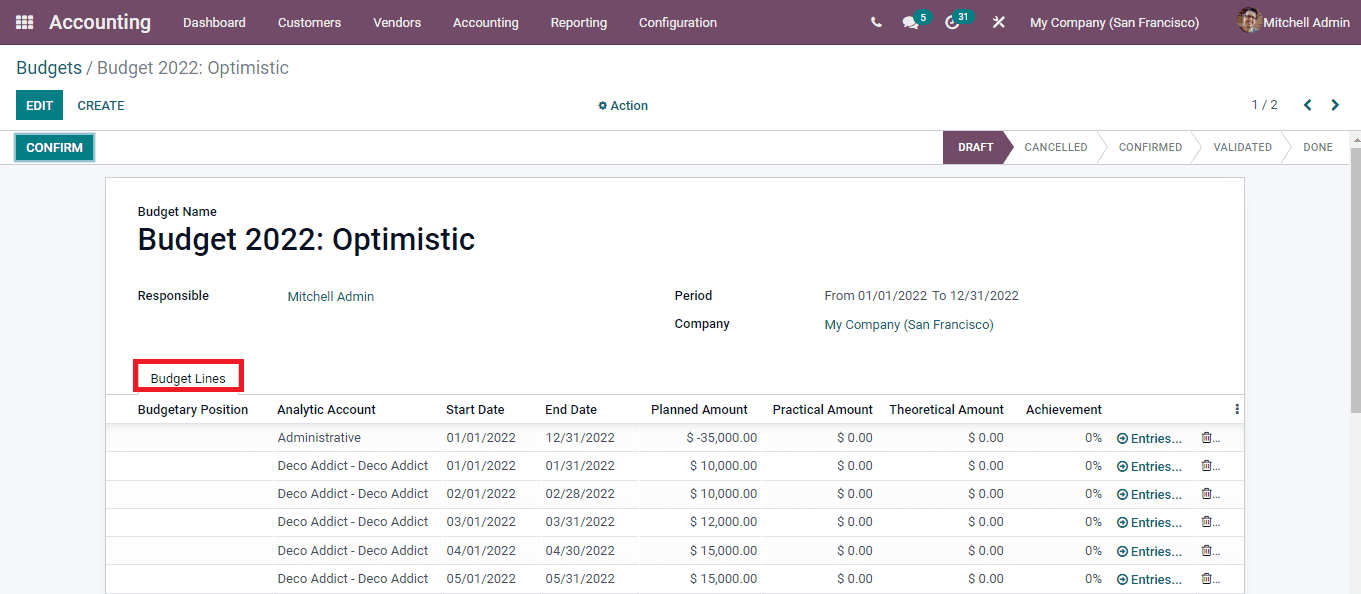This screenshot has width=1361, height=594.
Task: Click the CONFIRM button
Action: pos(53,147)
